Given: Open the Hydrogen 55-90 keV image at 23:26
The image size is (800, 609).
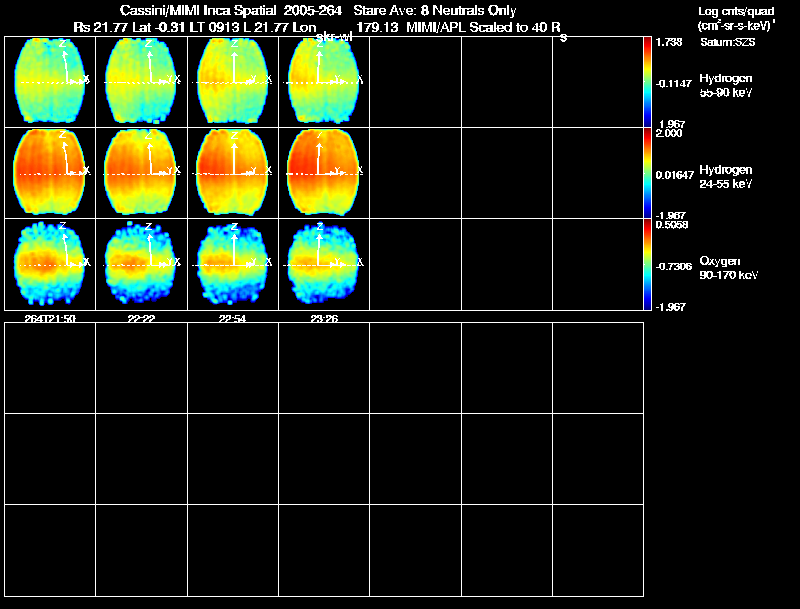Looking at the screenshot, I should coord(324,82).
